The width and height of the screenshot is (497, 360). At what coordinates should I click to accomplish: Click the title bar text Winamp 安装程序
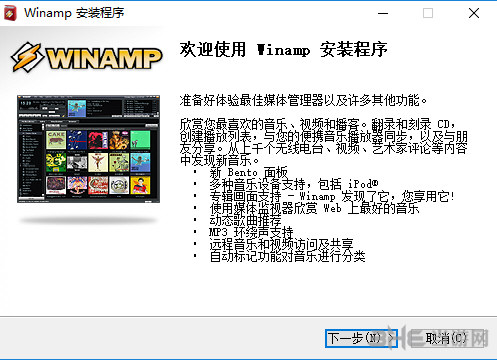74,13
